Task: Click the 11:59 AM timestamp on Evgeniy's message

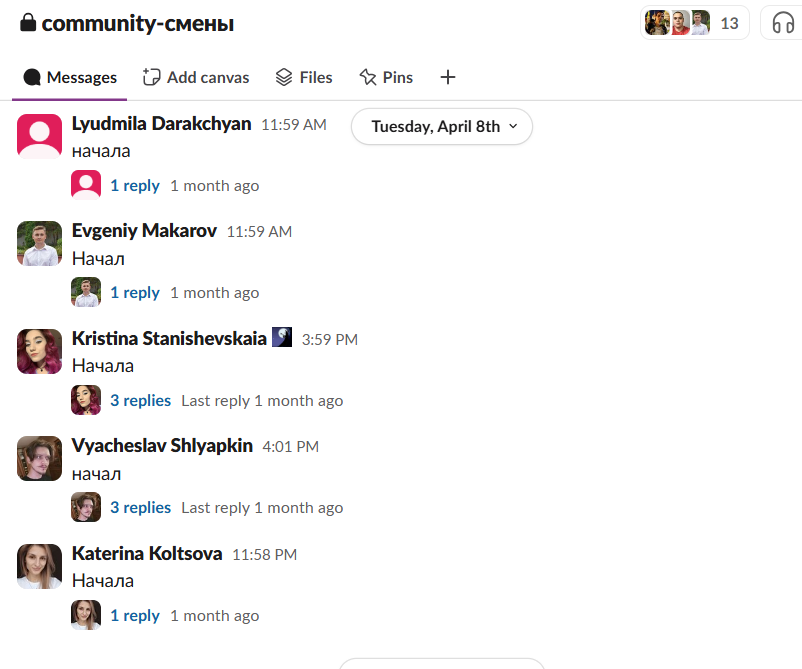Action: 259,232
